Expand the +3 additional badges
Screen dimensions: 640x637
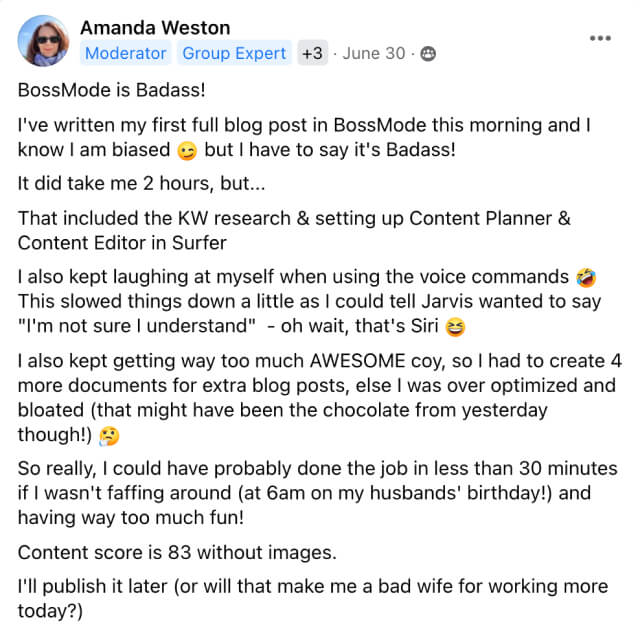(x=312, y=53)
